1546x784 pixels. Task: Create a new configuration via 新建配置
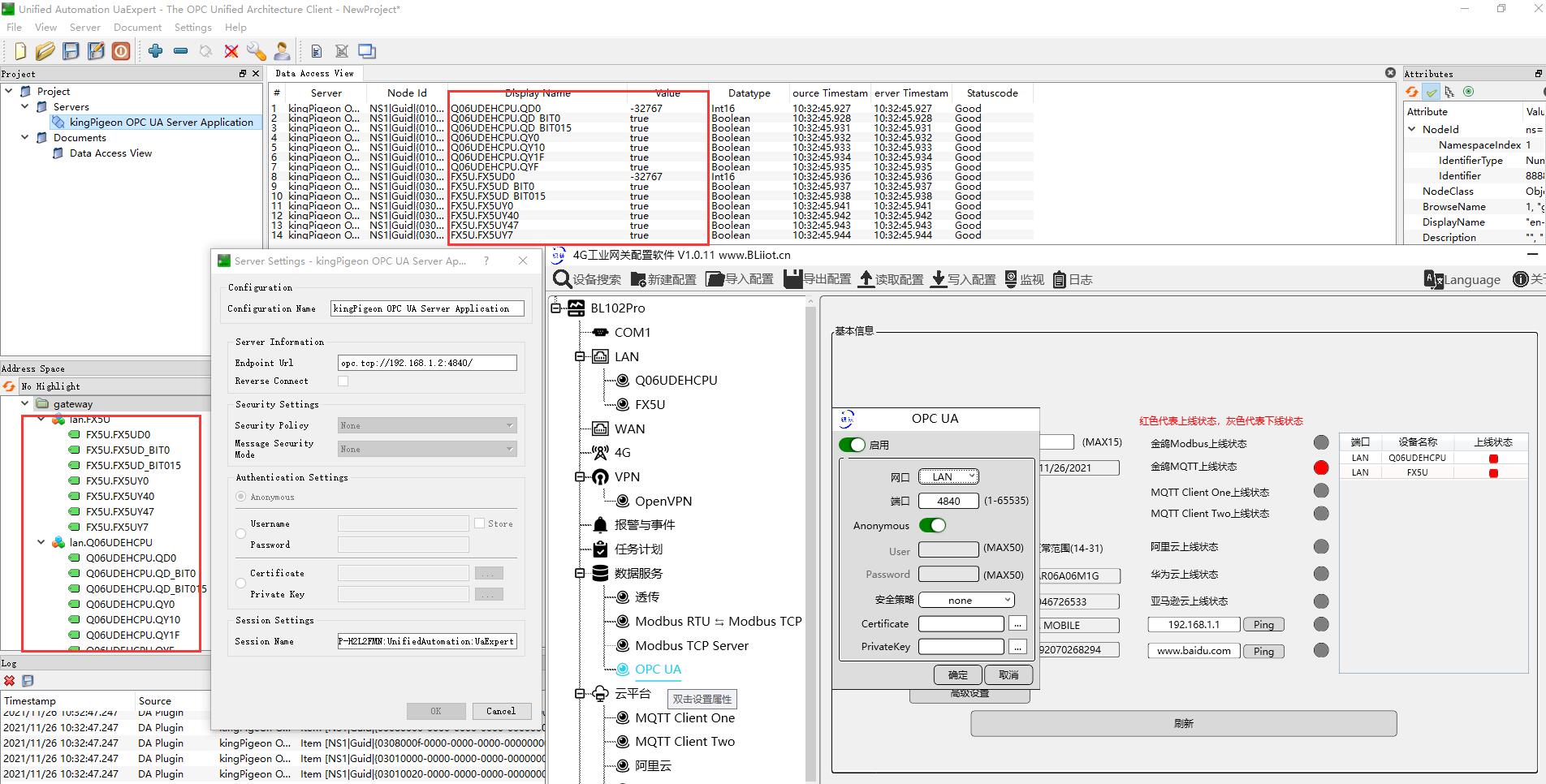pos(663,279)
